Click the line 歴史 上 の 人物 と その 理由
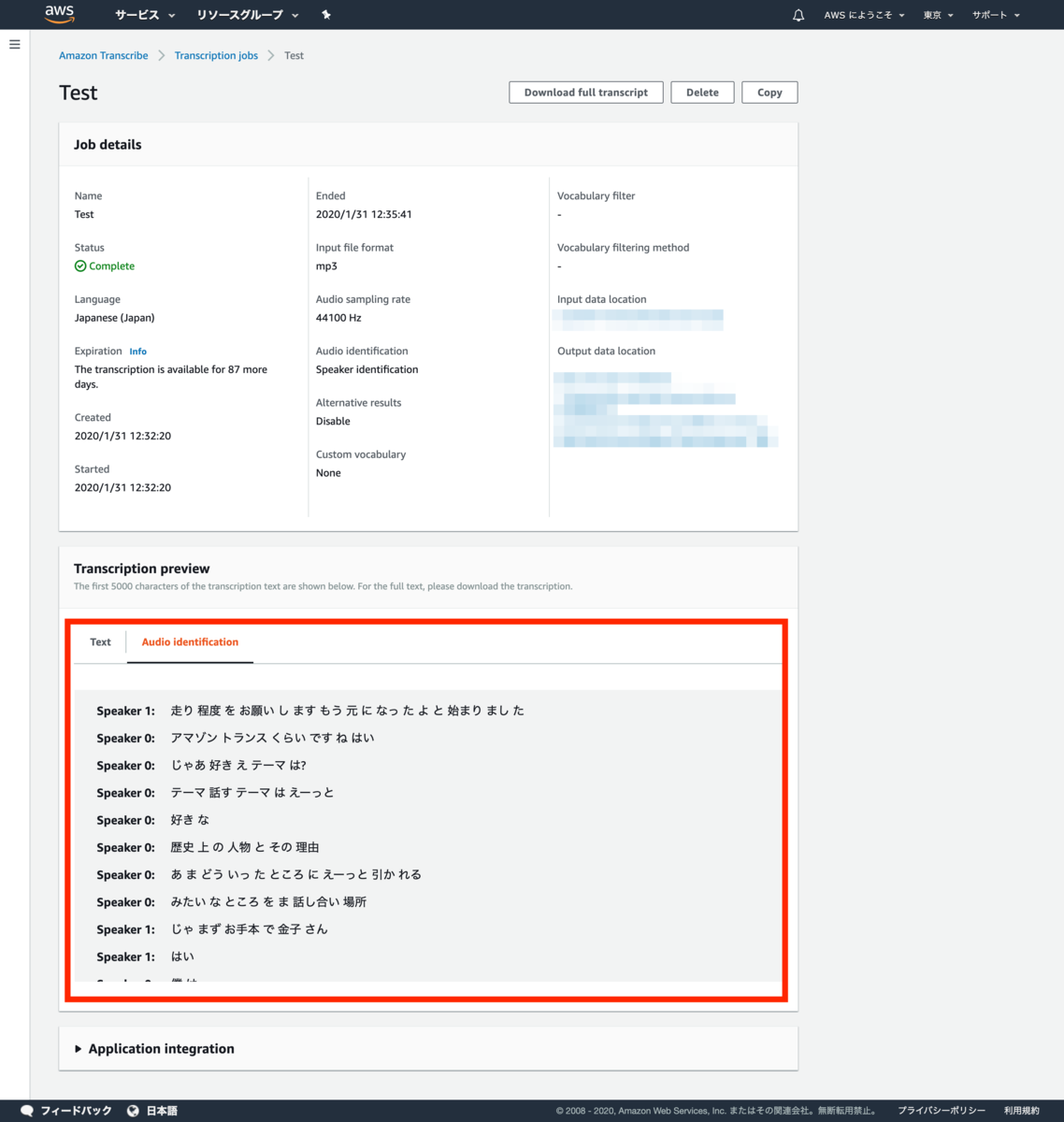1064x1122 pixels. pyautogui.click(x=245, y=847)
